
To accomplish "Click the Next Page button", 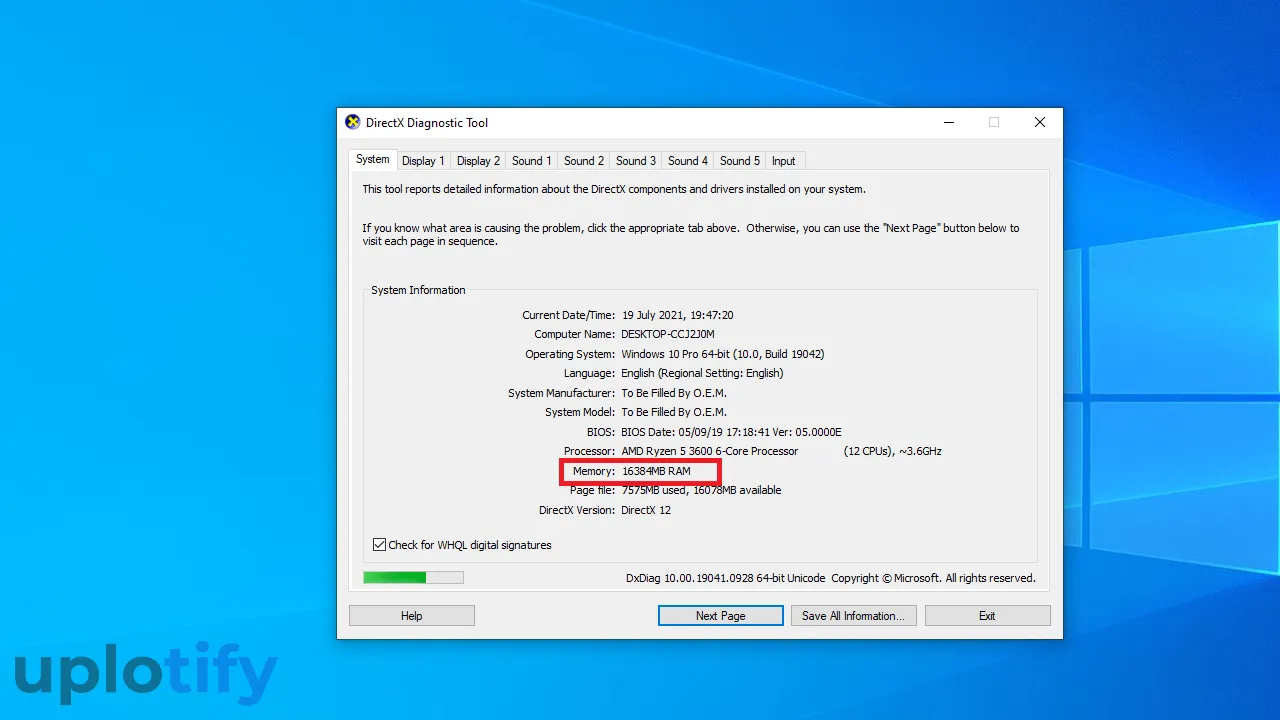I will tap(721, 616).
